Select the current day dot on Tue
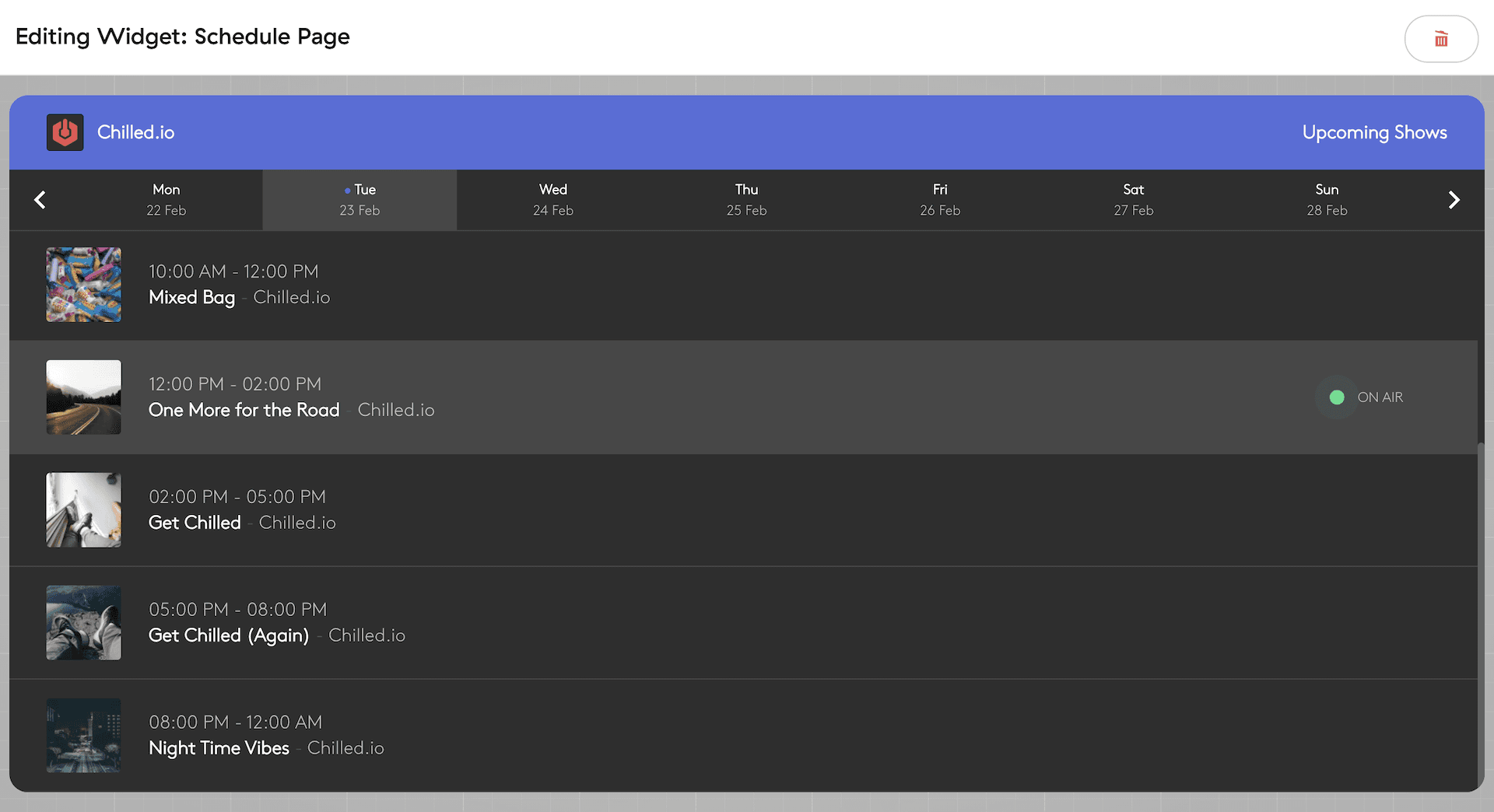 [346, 190]
